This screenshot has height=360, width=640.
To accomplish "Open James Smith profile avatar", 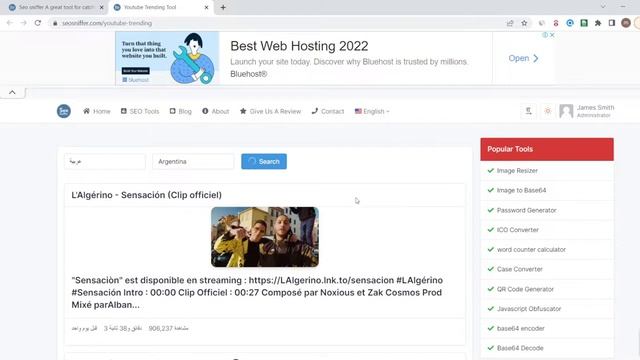I will tap(566, 111).
